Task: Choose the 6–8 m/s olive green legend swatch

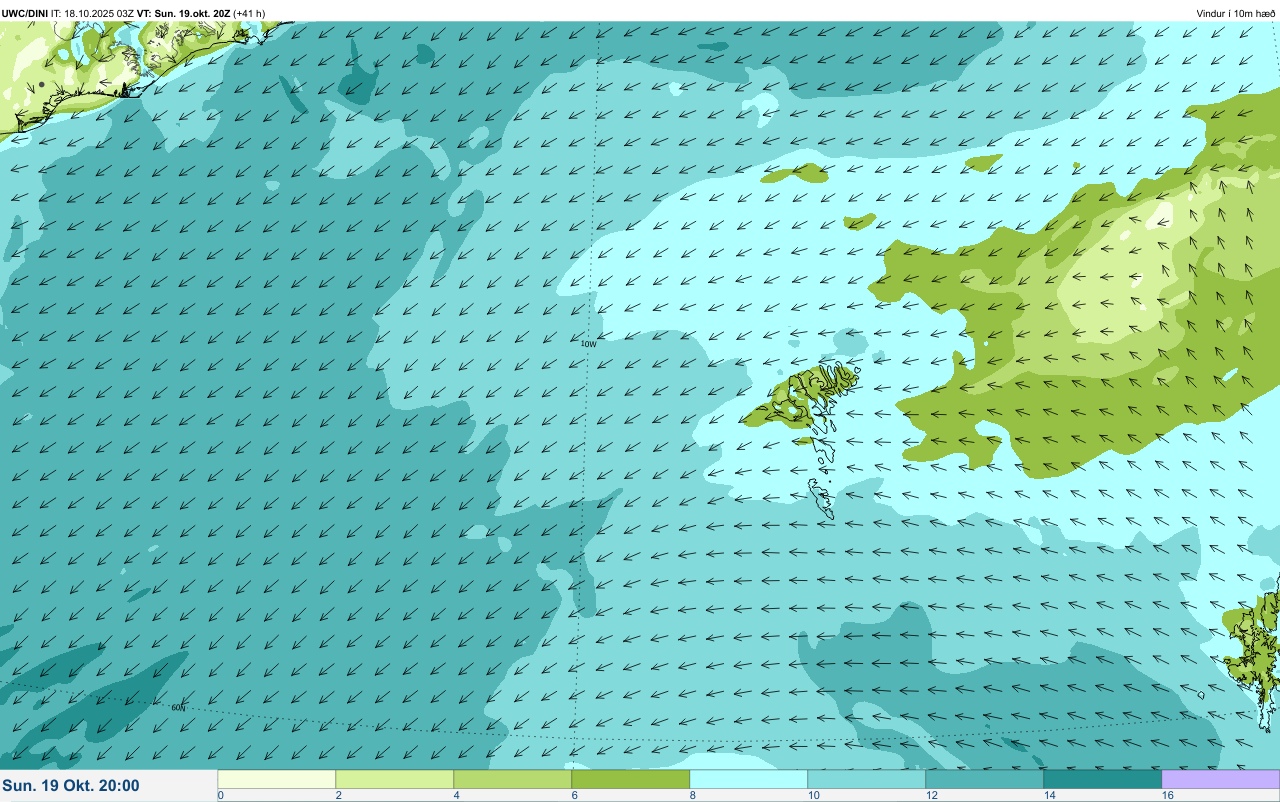Action: click(x=631, y=779)
